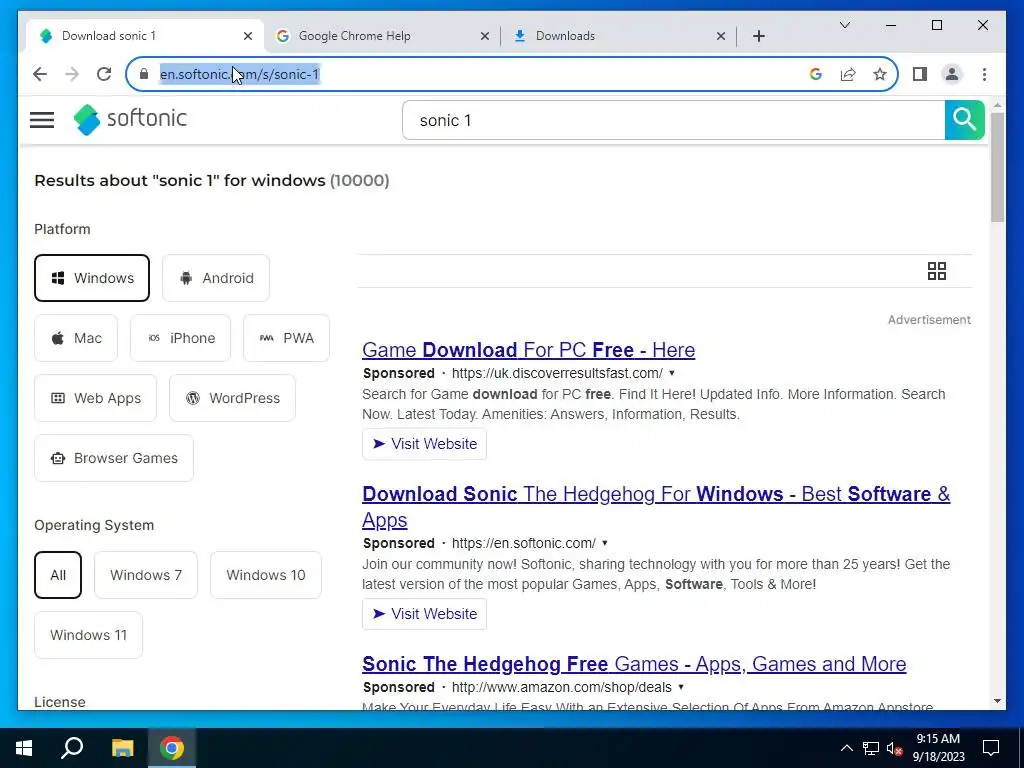The height and width of the screenshot is (768, 1024).
Task: Select PWA platform filter
Action: [x=286, y=338]
